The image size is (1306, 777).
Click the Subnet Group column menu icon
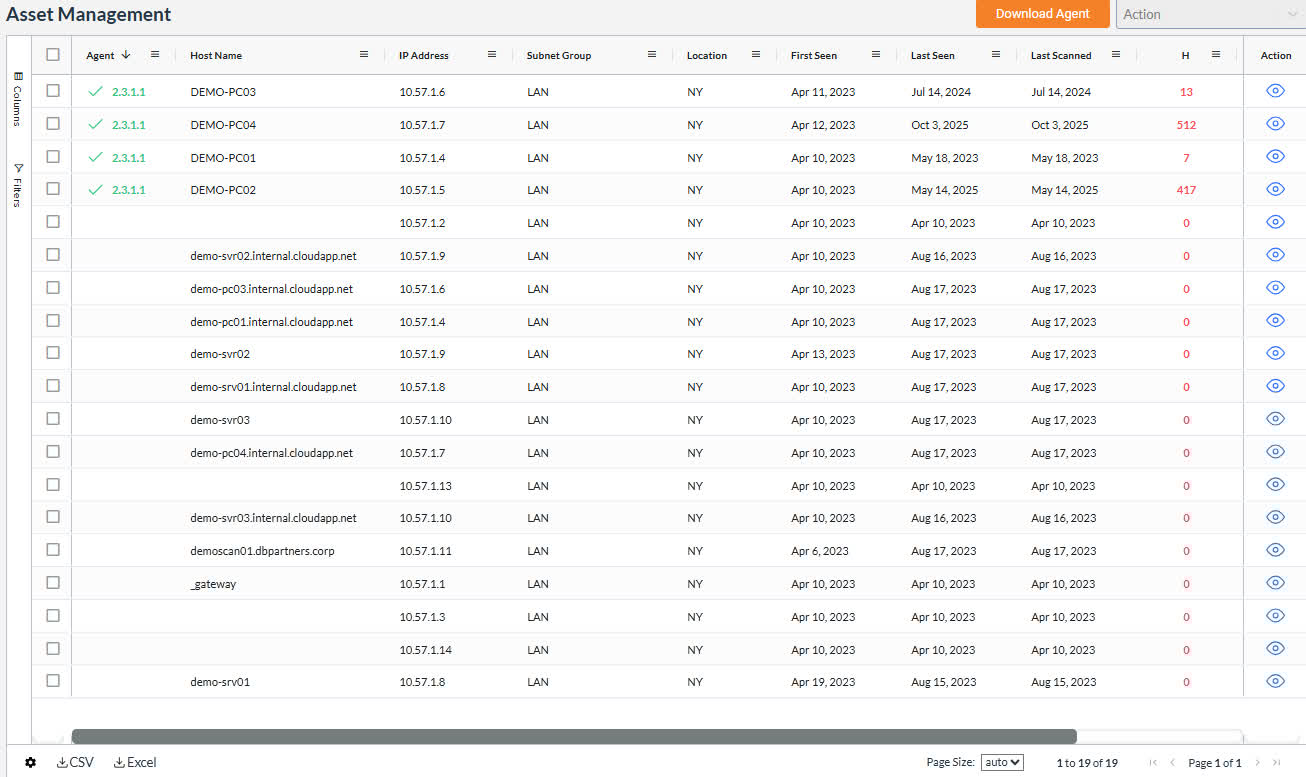[x=652, y=55]
